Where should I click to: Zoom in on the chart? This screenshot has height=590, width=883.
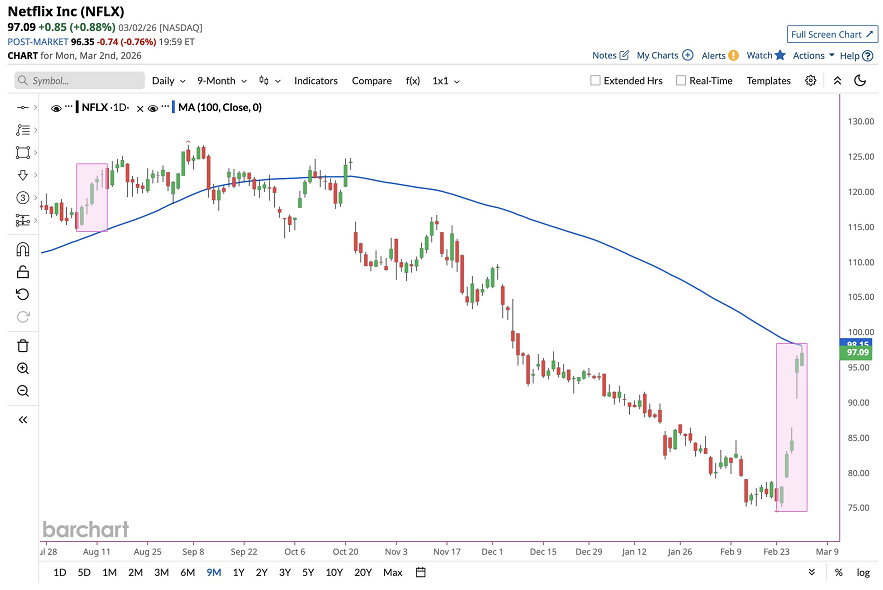click(x=23, y=368)
